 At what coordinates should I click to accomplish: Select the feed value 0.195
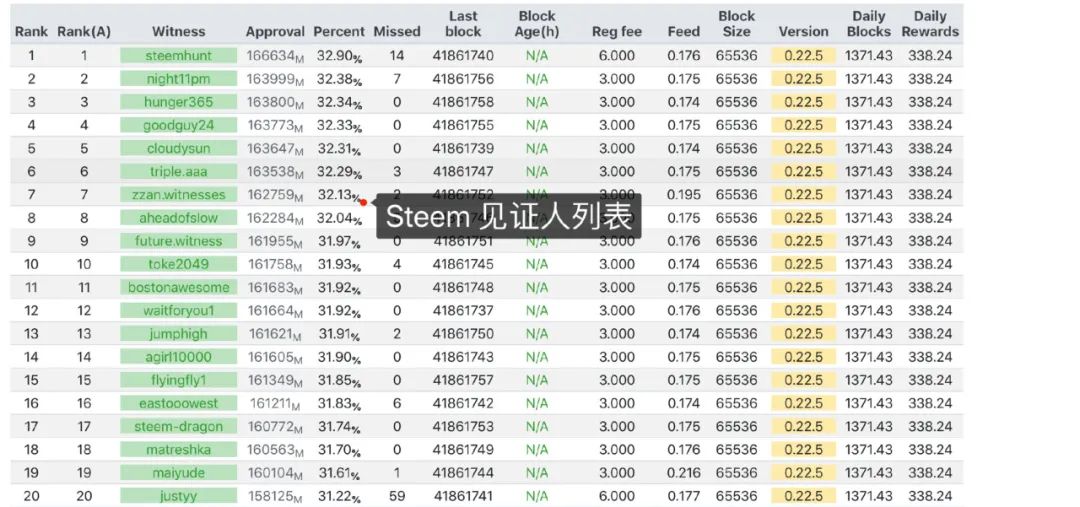coord(683,195)
